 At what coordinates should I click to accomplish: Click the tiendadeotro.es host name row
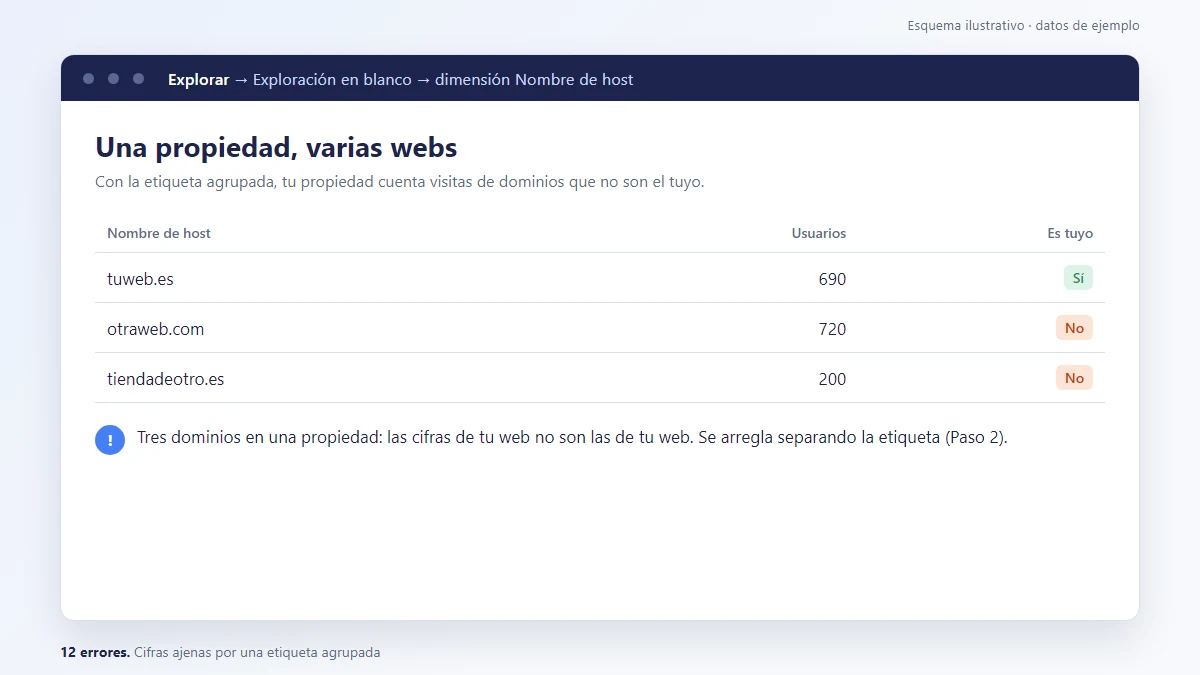point(600,378)
